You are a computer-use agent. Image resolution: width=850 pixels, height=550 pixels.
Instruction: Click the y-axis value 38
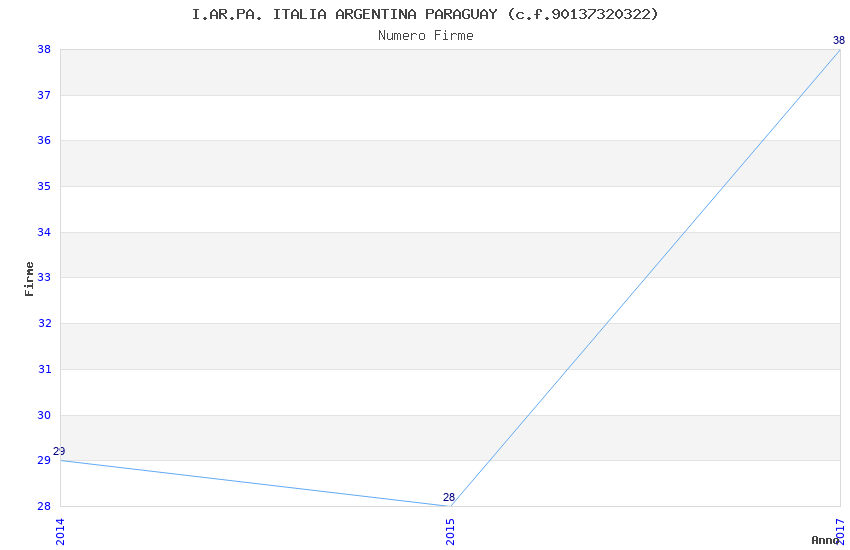tap(44, 49)
